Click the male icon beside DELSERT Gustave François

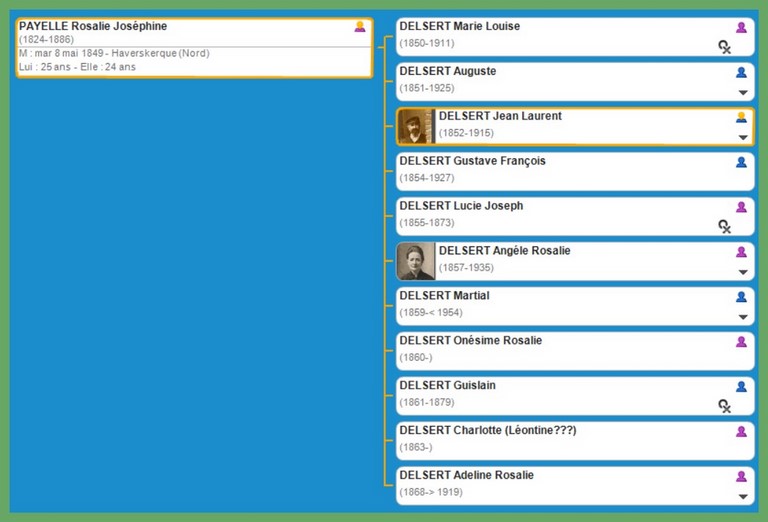[x=741, y=162]
